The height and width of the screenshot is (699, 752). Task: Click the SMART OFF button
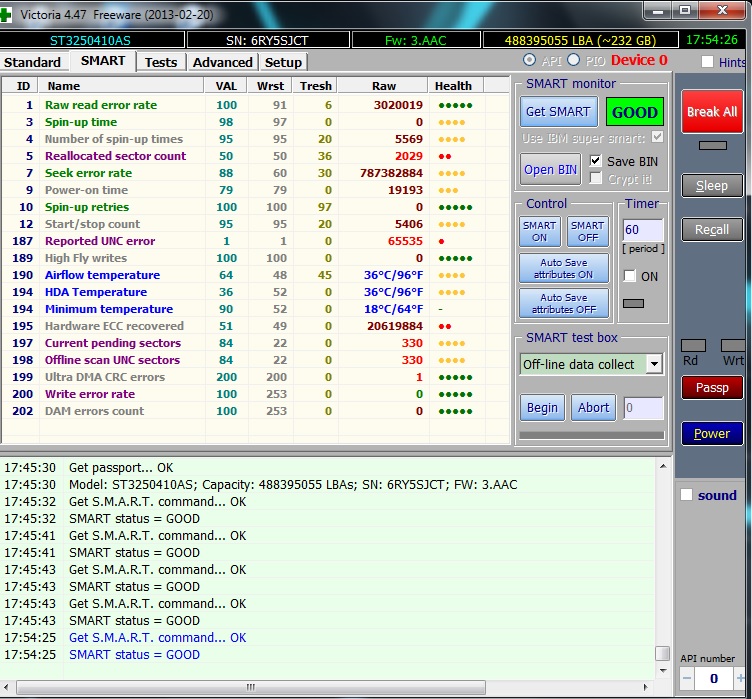(x=588, y=231)
